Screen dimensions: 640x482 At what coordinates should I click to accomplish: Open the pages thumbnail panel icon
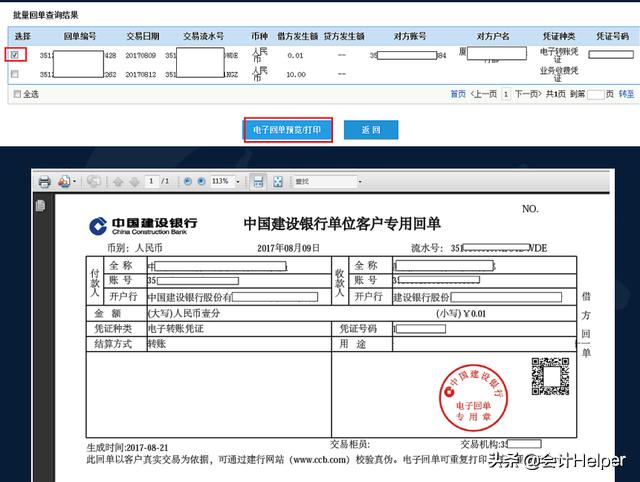[x=40, y=206]
